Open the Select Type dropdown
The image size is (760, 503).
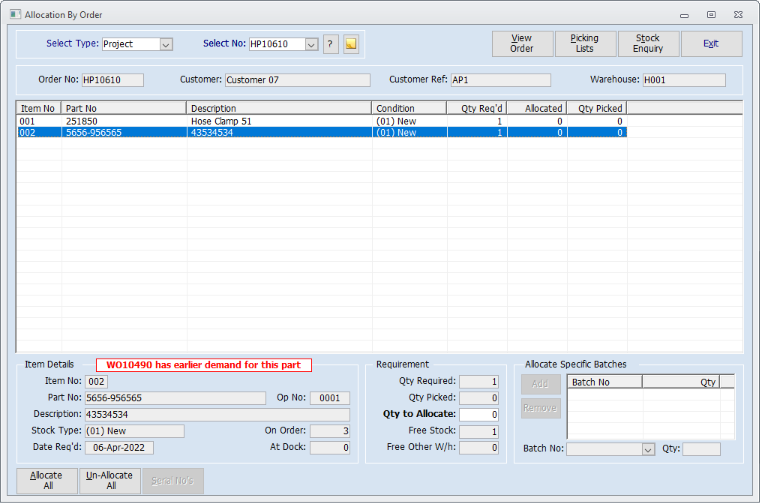[x=166, y=44]
